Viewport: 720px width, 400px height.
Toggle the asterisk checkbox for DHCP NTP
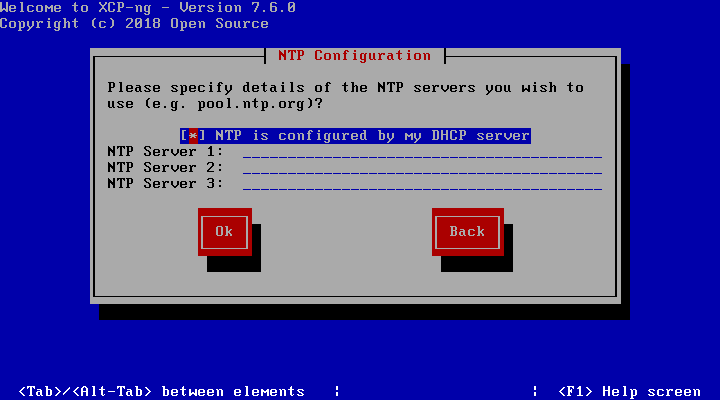click(x=193, y=136)
